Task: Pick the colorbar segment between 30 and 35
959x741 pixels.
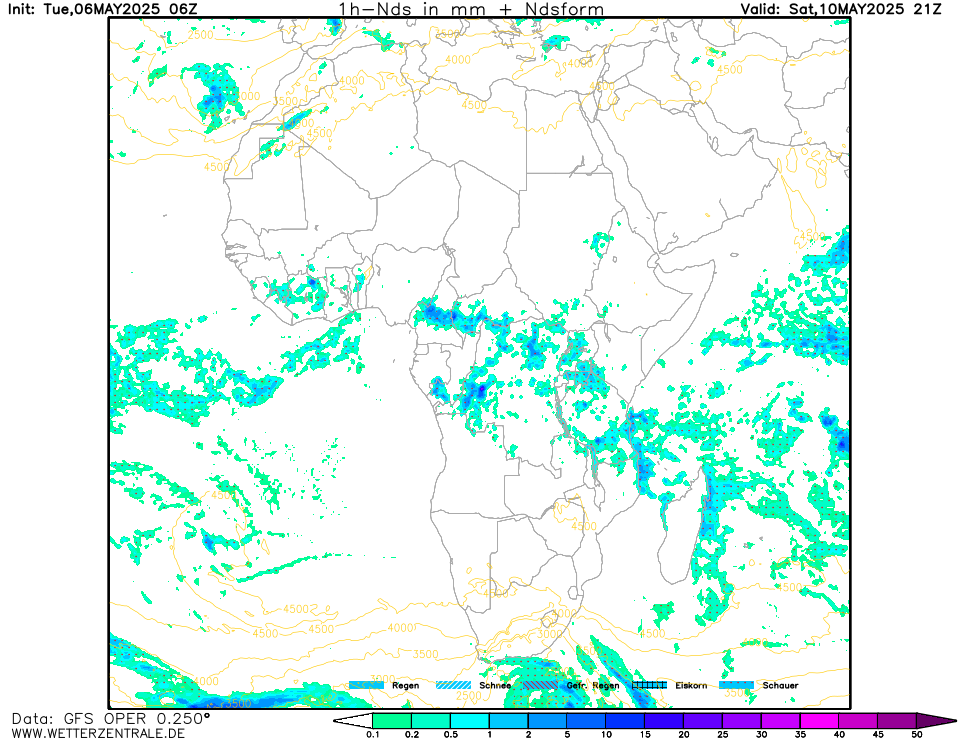Action: tap(780, 721)
